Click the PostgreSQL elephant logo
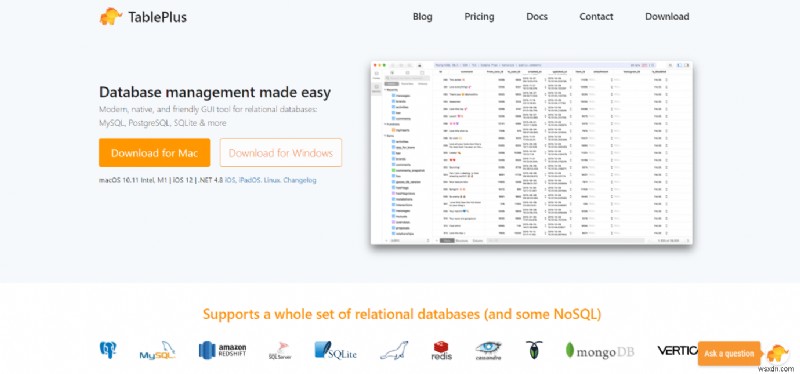This screenshot has width=800, height=374. click(x=108, y=350)
